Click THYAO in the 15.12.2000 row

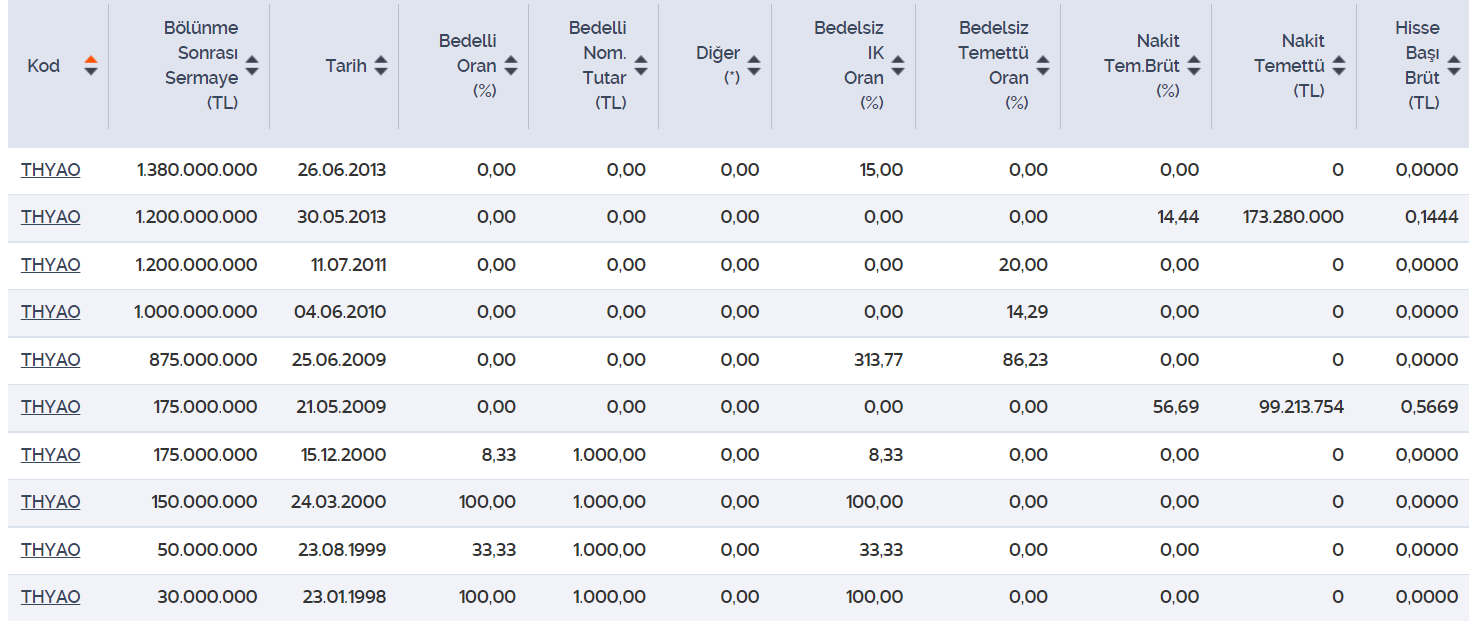[x=50, y=455]
